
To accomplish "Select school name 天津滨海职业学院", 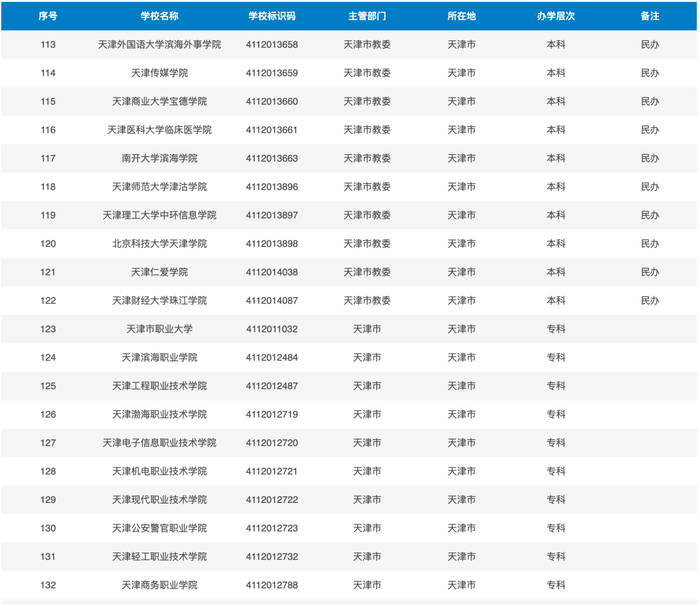I will click(x=159, y=358).
